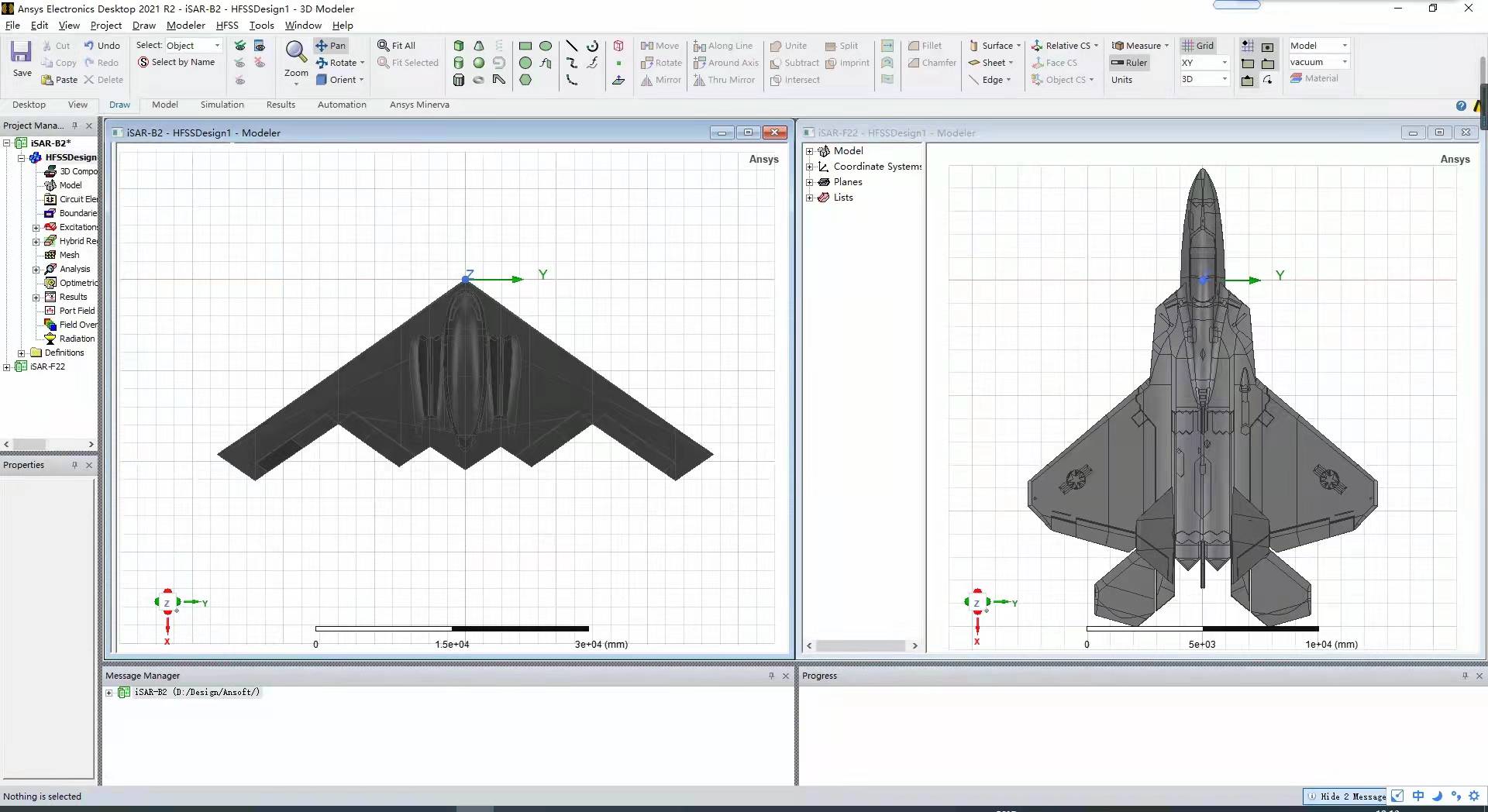
Task: Select the Draw regular polygon tool
Action: [525, 80]
